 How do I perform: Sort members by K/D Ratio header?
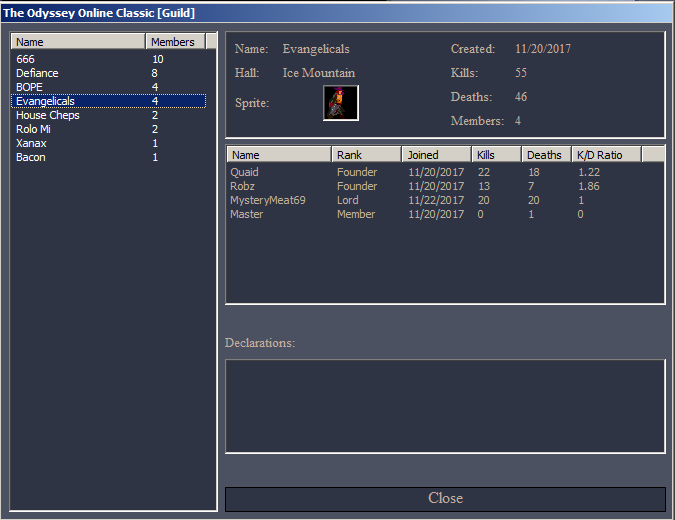pyautogui.click(x=606, y=155)
